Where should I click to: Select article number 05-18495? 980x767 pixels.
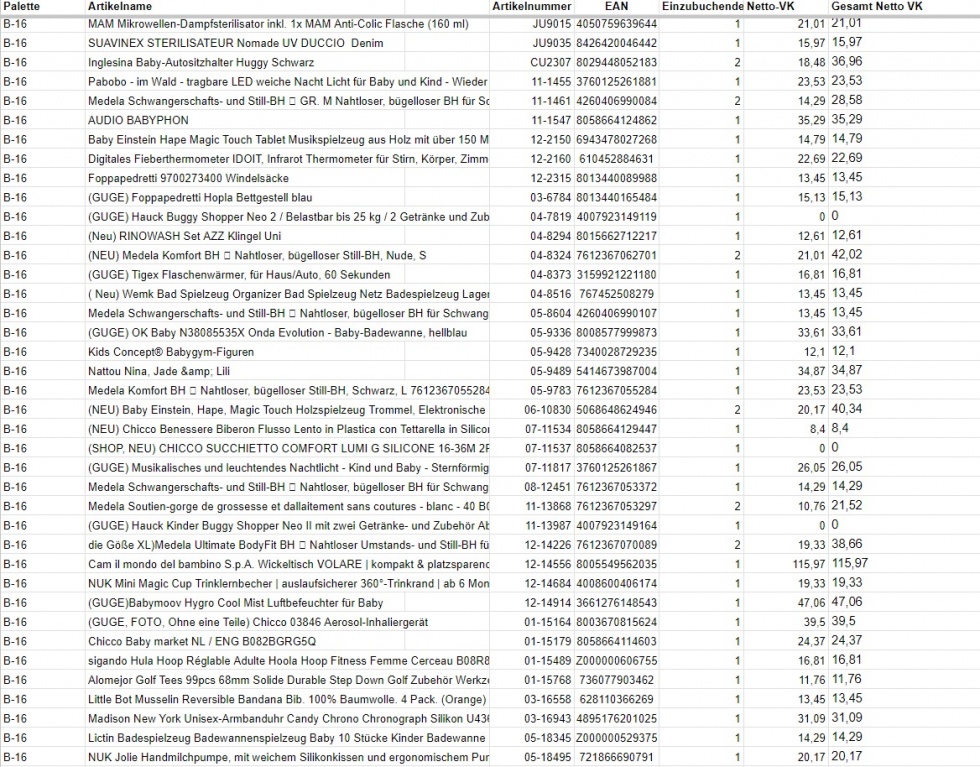(548, 758)
